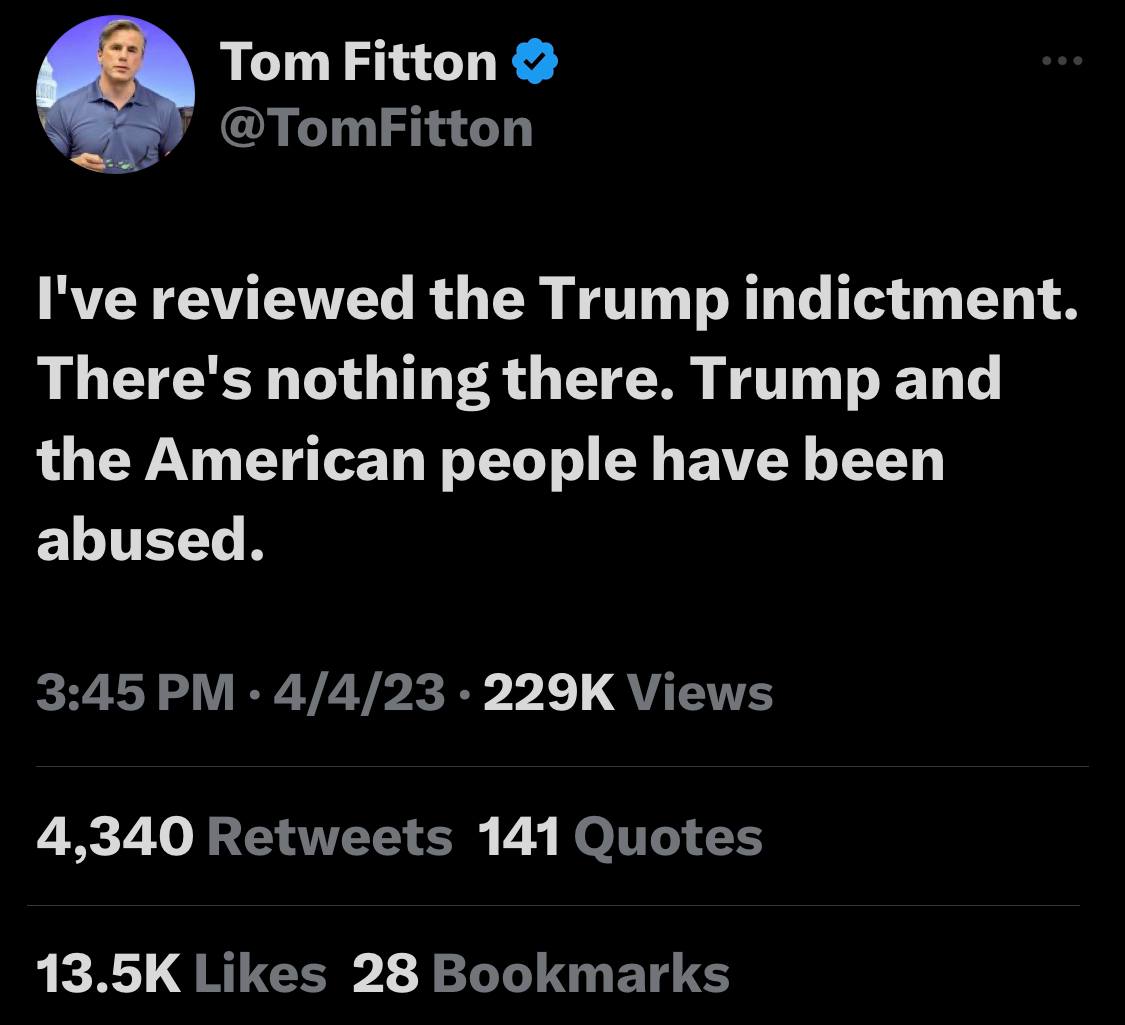Viewport: 1125px width, 1025px height.
Task: Open the three-dot more options menu
Action: click(1061, 62)
